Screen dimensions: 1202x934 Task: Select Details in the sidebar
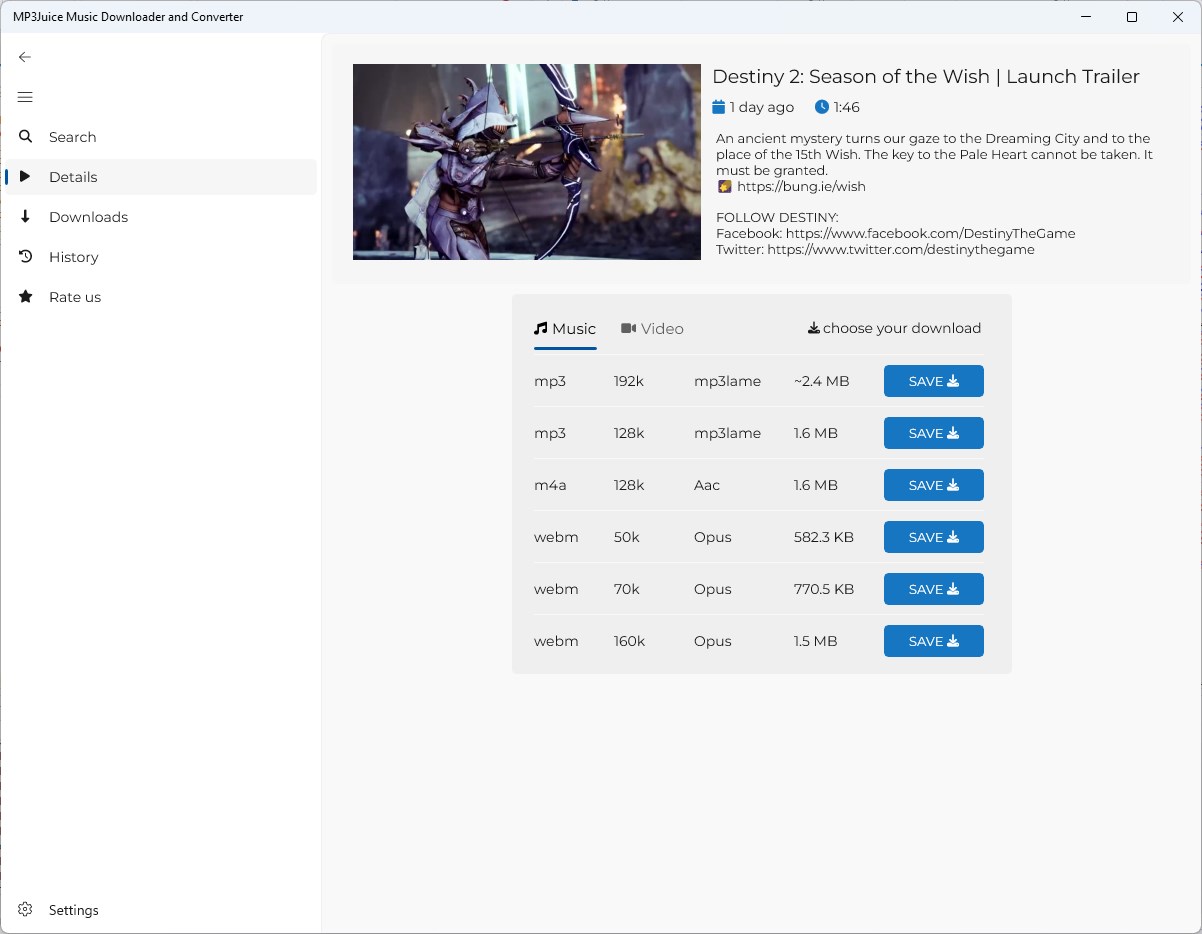pyautogui.click(x=161, y=177)
